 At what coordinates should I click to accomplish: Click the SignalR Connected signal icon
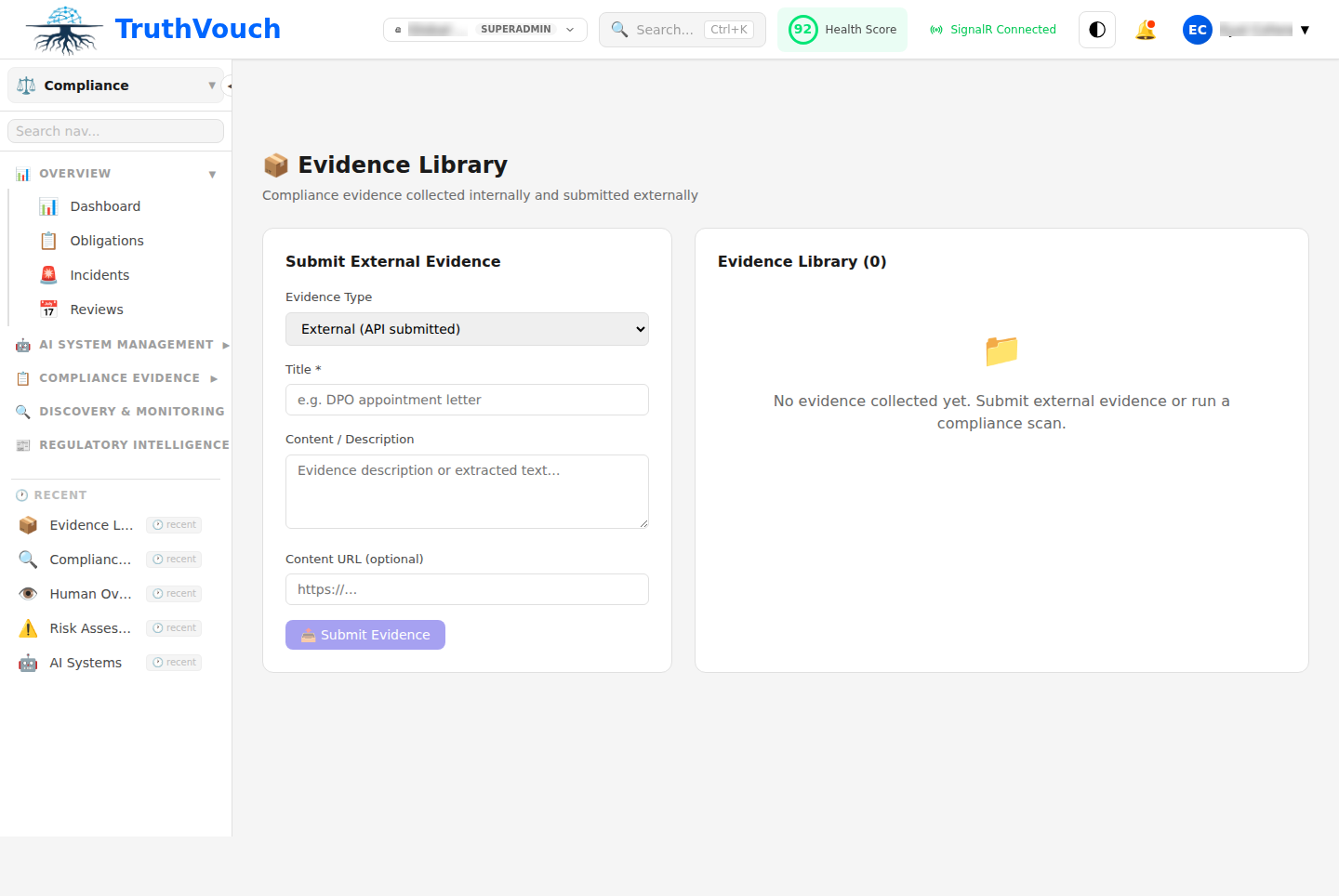935,29
